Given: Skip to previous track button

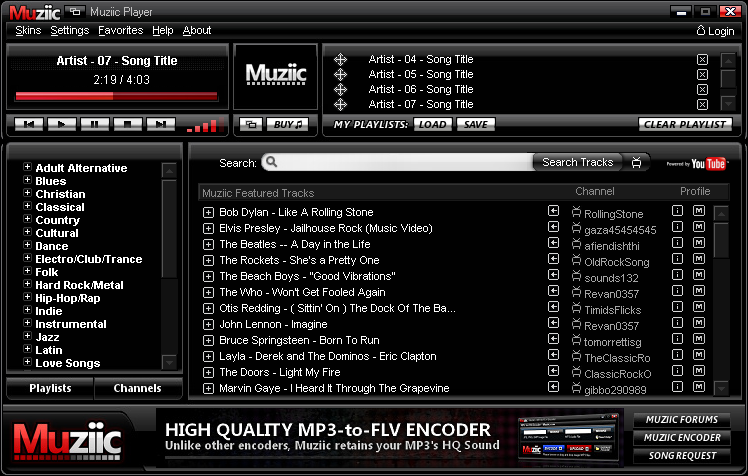Looking at the screenshot, I should coord(29,124).
